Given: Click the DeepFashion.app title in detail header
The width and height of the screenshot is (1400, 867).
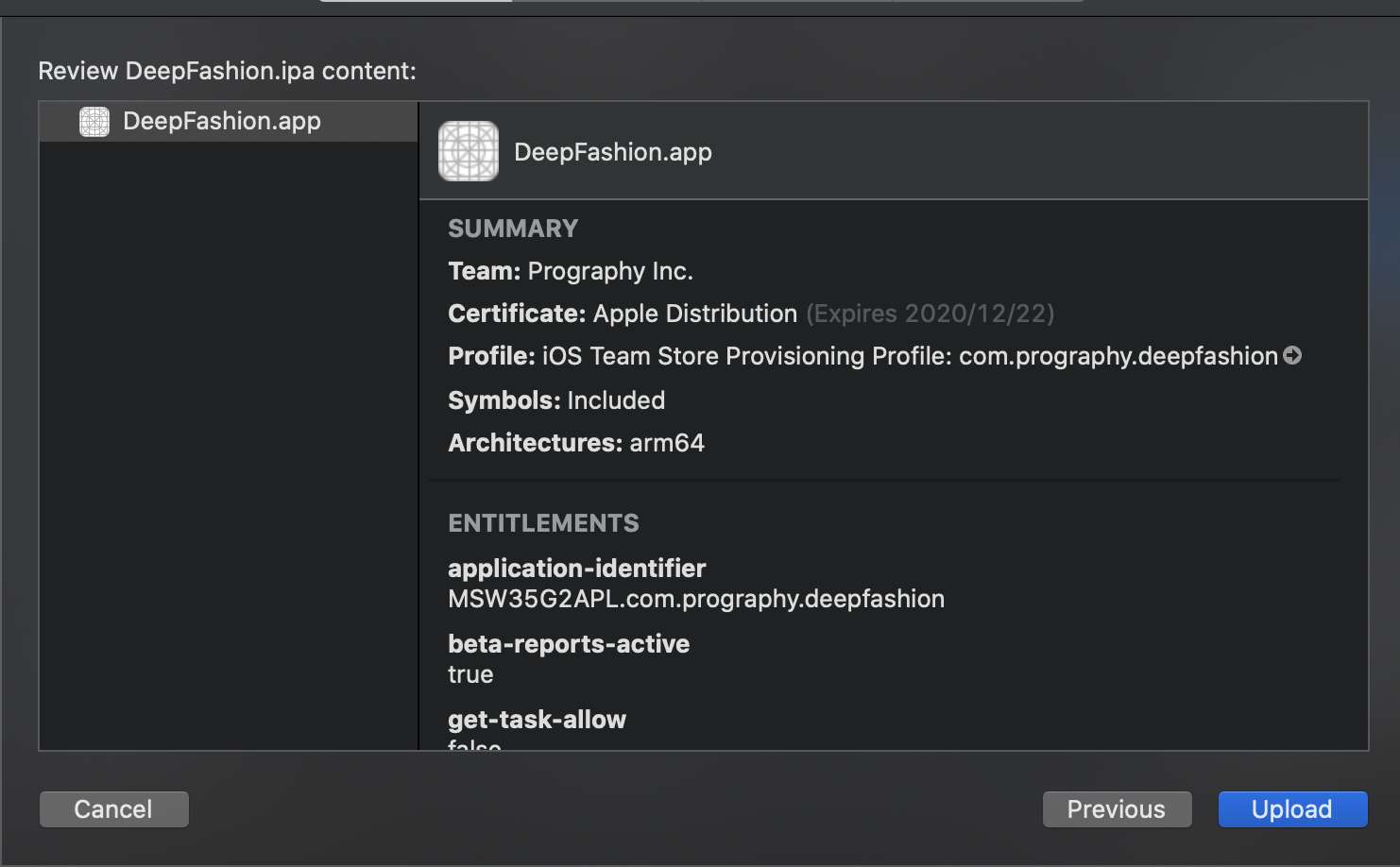Looking at the screenshot, I should click(613, 152).
